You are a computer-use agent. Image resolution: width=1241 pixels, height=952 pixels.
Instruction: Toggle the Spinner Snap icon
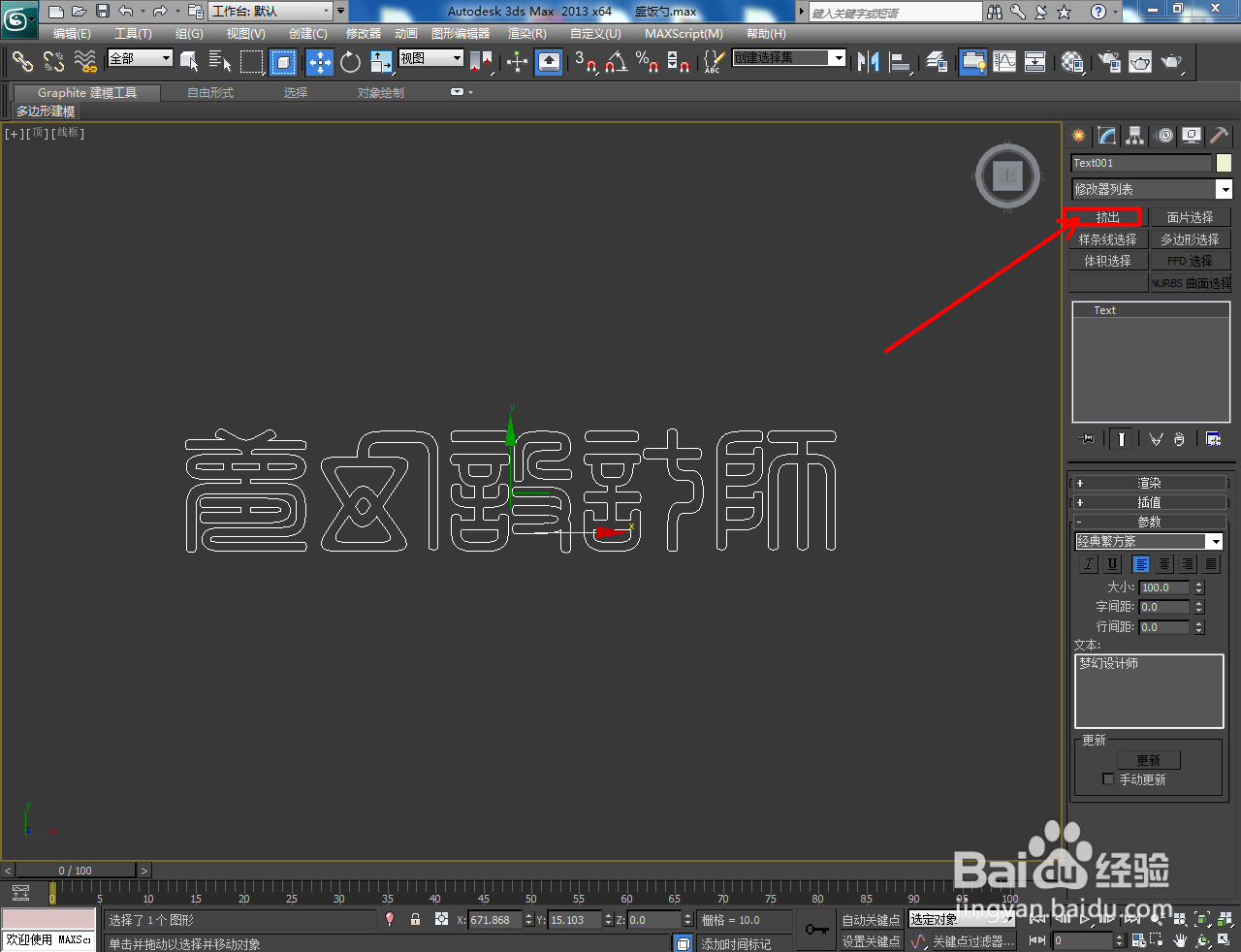[679, 62]
